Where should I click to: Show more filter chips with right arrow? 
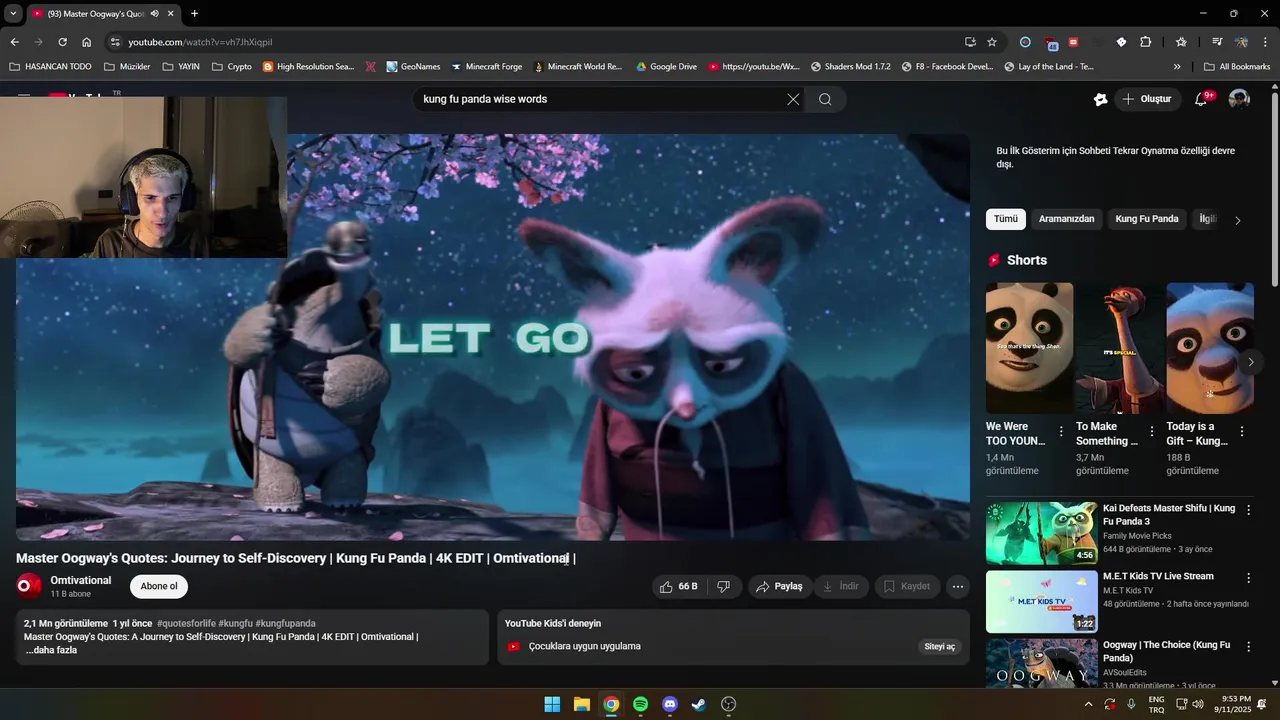tap(1238, 220)
